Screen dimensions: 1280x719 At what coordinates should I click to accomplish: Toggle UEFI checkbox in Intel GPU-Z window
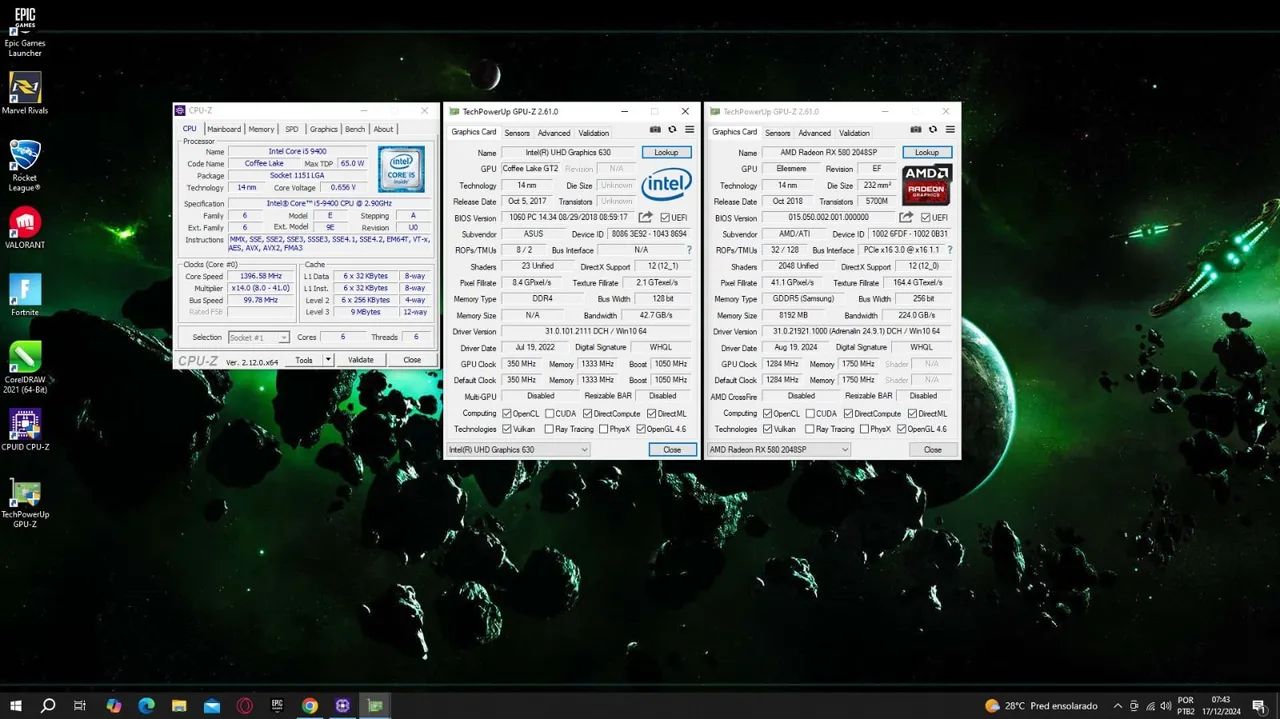(x=665, y=217)
